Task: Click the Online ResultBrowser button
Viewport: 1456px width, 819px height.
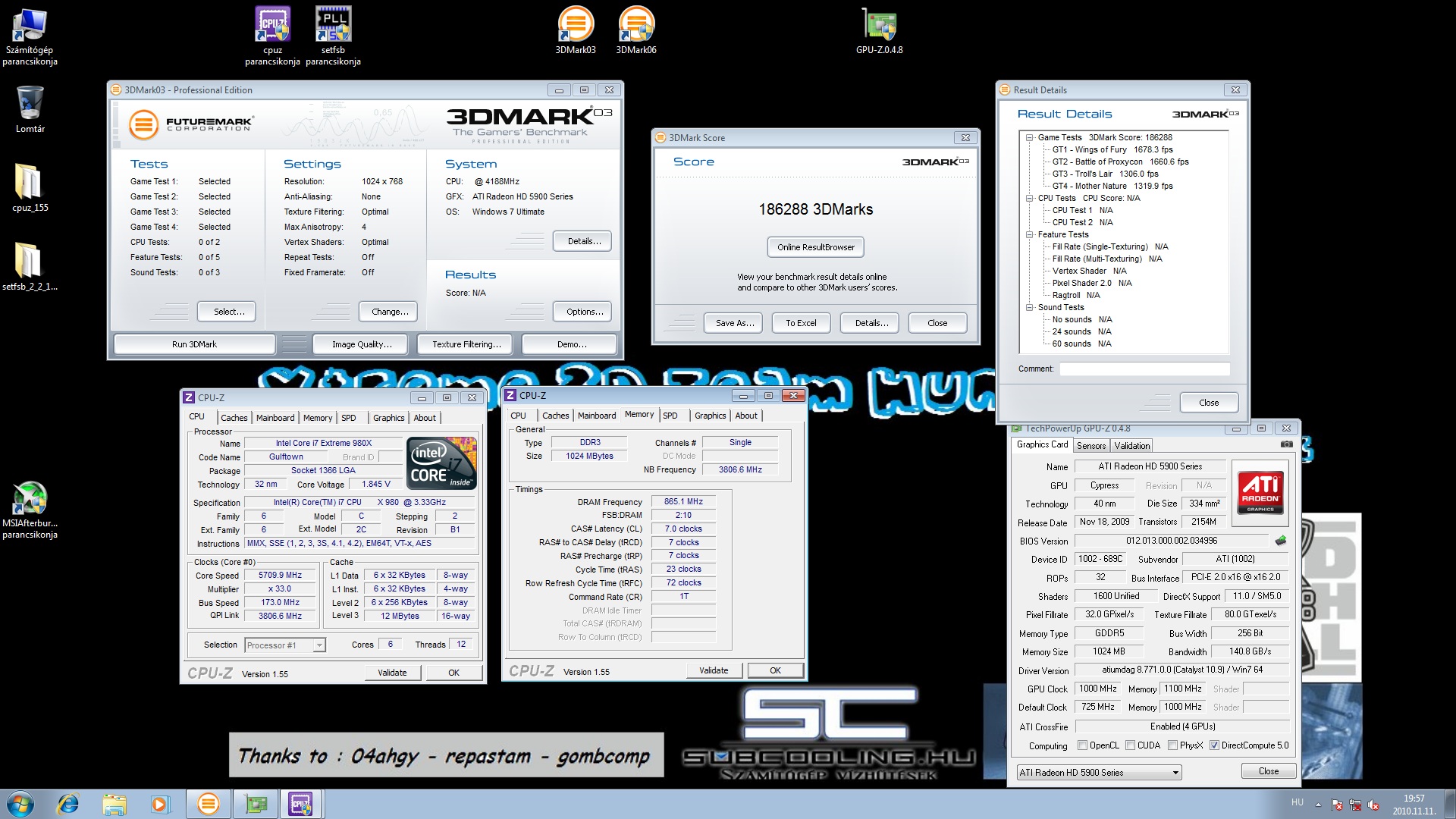Action: pos(815,247)
